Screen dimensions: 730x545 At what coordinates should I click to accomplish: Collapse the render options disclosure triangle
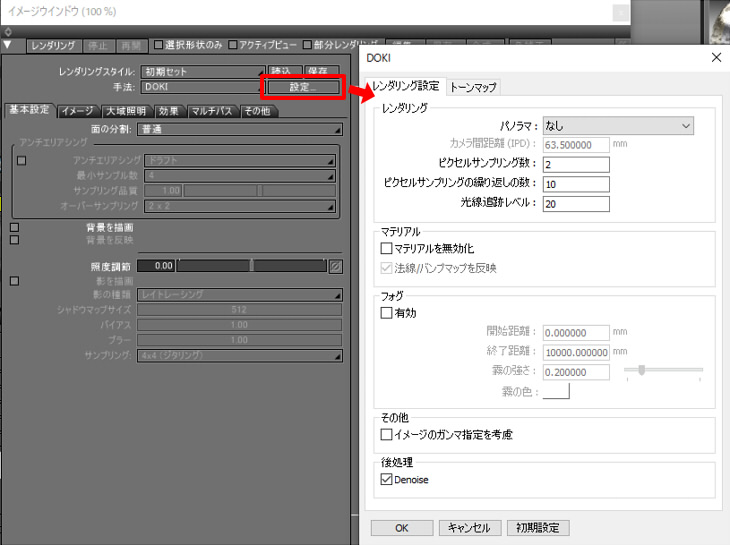pyautogui.click(x=7, y=45)
